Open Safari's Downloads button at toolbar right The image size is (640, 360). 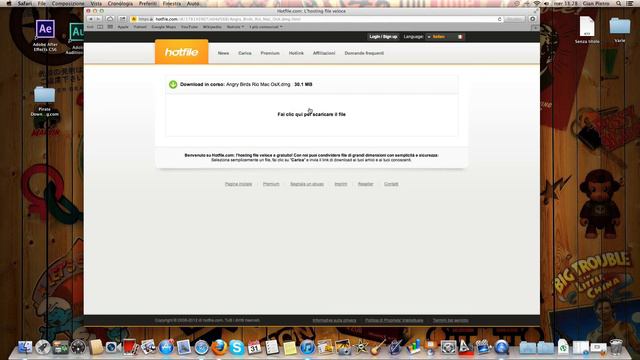click(x=532, y=19)
